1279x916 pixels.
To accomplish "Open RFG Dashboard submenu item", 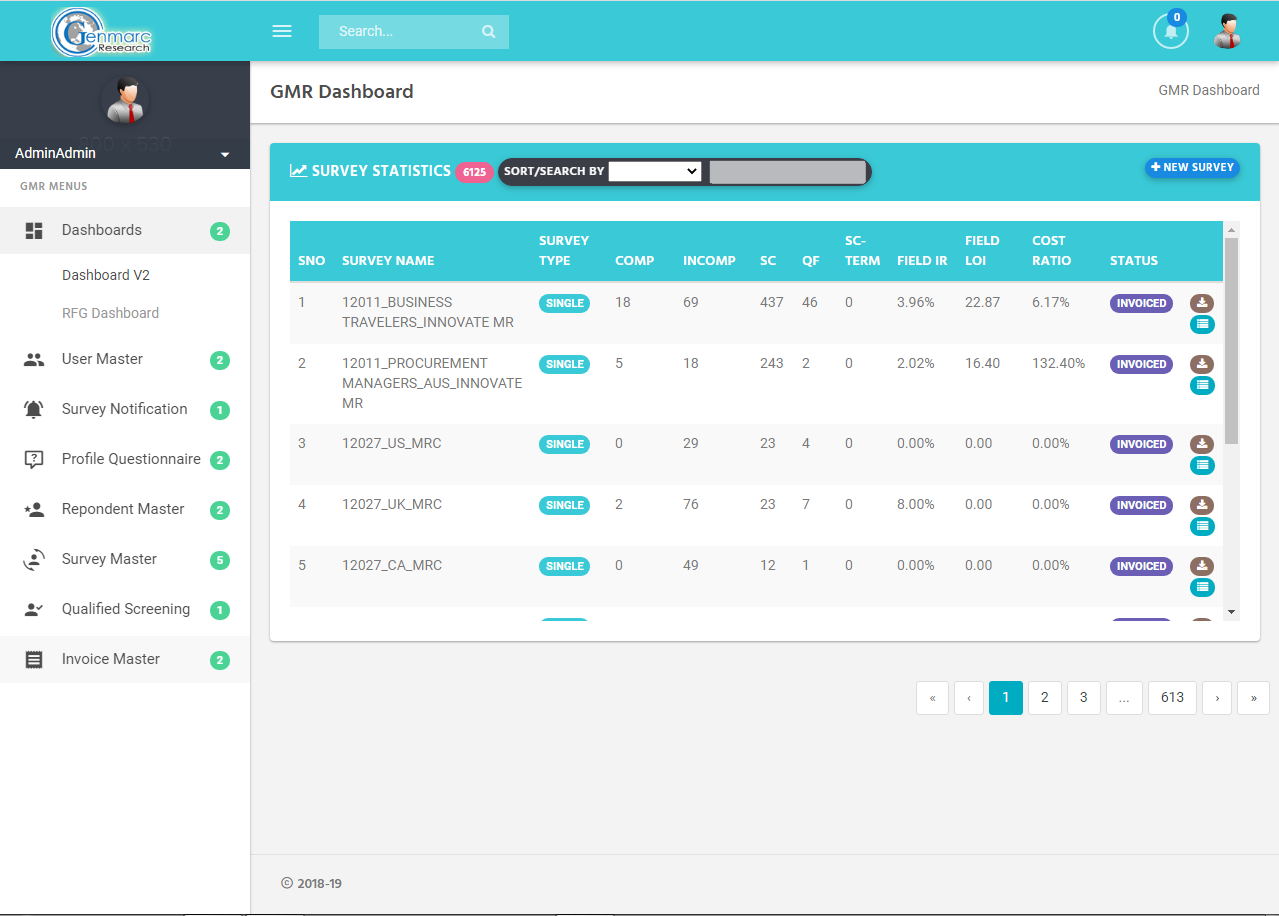I will pyautogui.click(x=110, y=313).
